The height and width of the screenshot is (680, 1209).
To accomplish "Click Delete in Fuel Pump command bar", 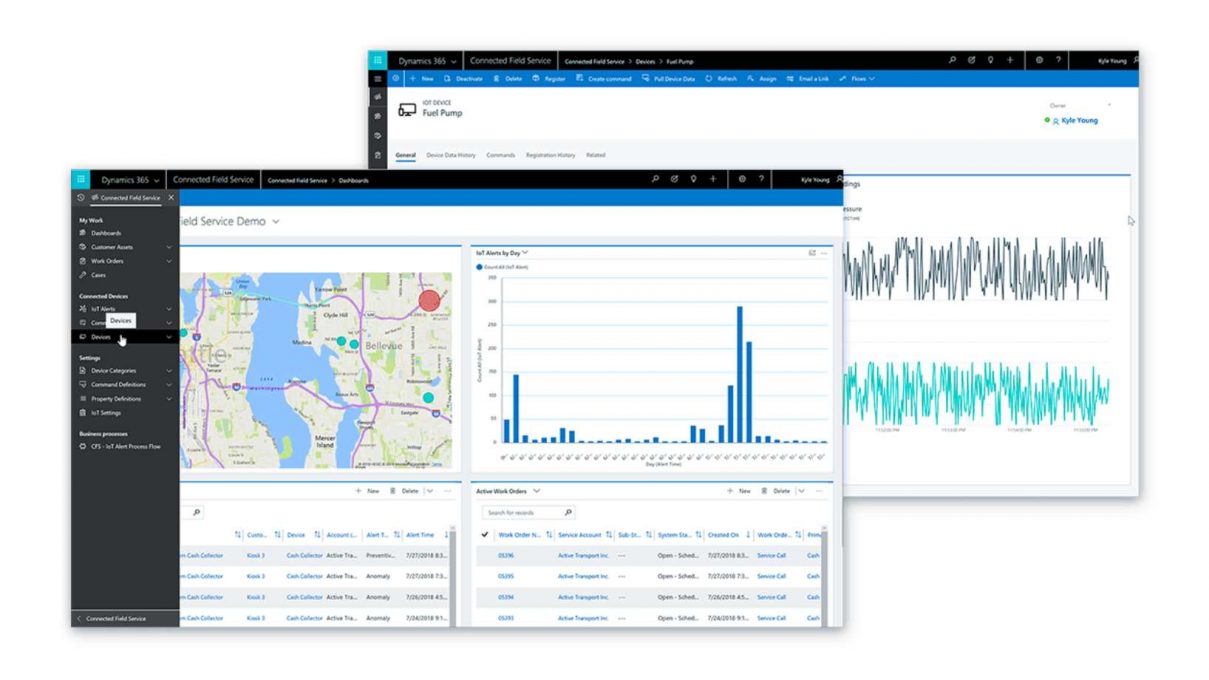I will [508, 78].
